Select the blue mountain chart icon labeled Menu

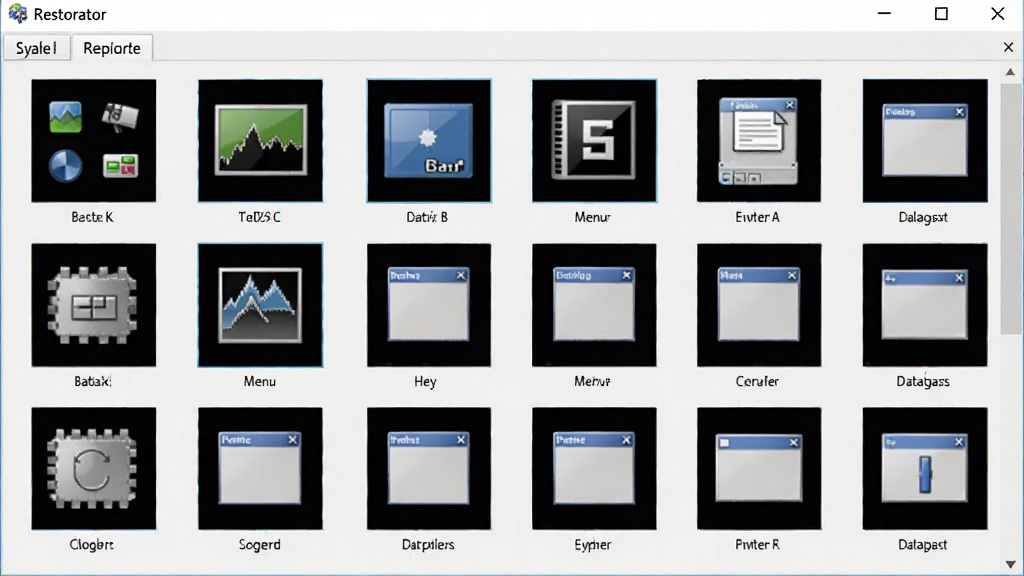[x=261, y=305]
